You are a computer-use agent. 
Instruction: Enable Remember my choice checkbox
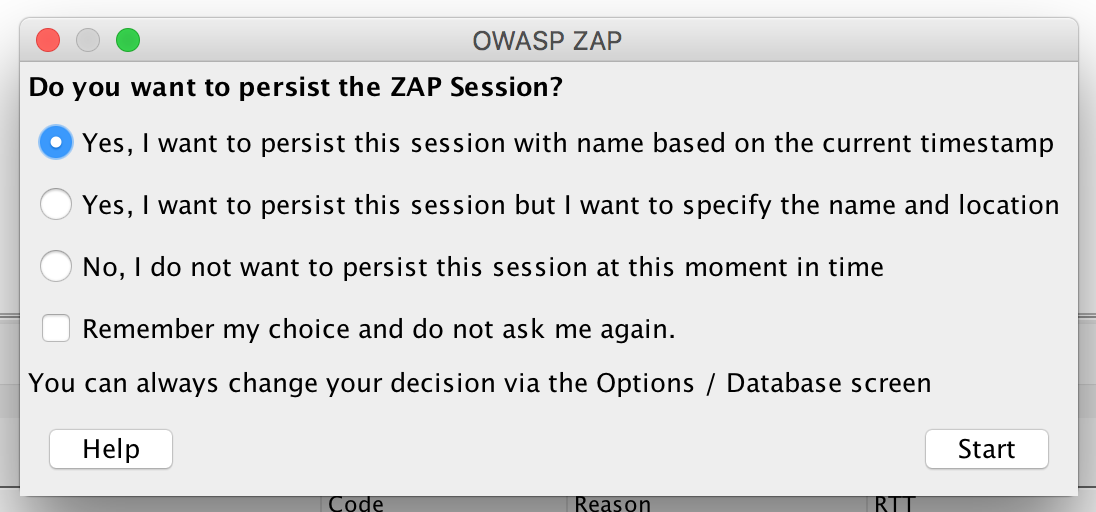coord(56,328)
